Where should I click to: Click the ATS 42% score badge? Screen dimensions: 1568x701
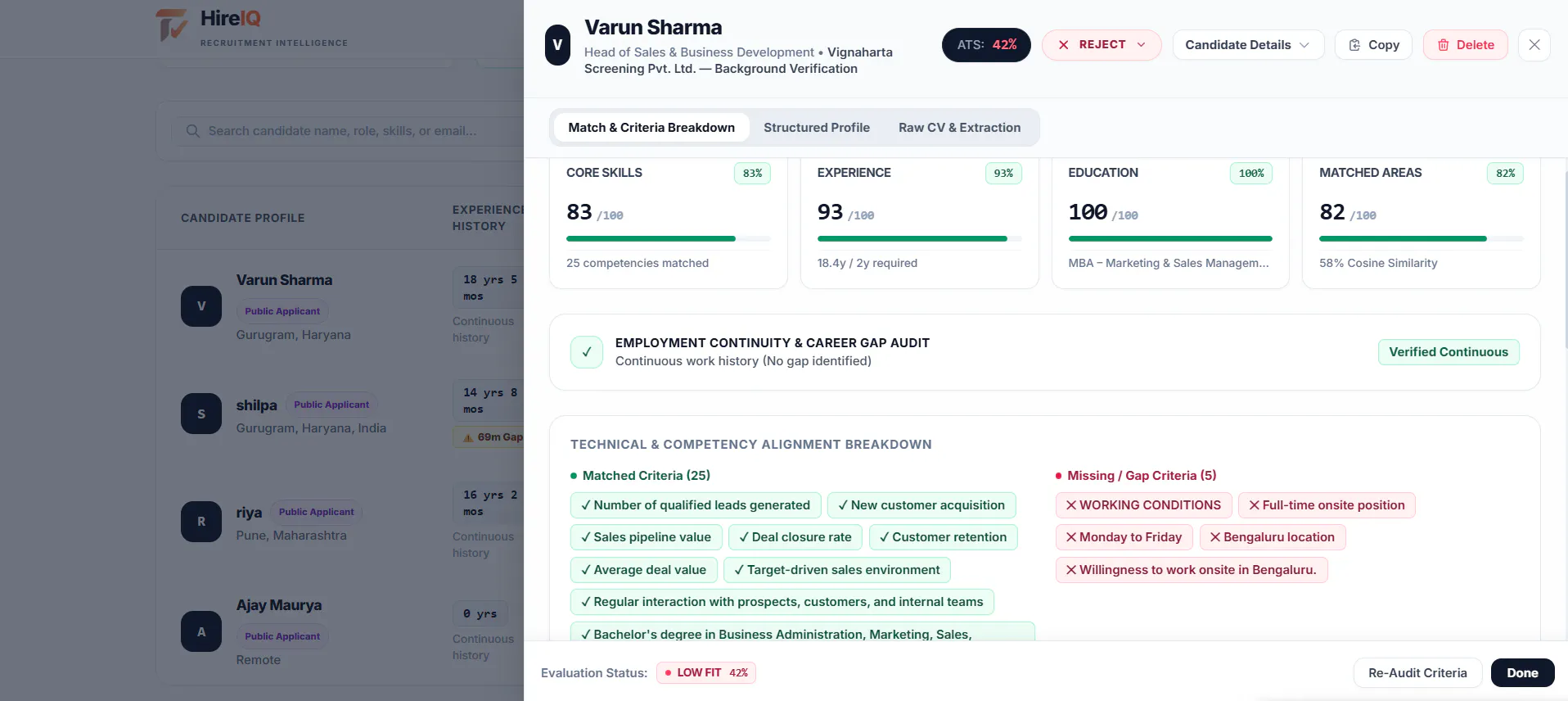(x=986, y=45)
